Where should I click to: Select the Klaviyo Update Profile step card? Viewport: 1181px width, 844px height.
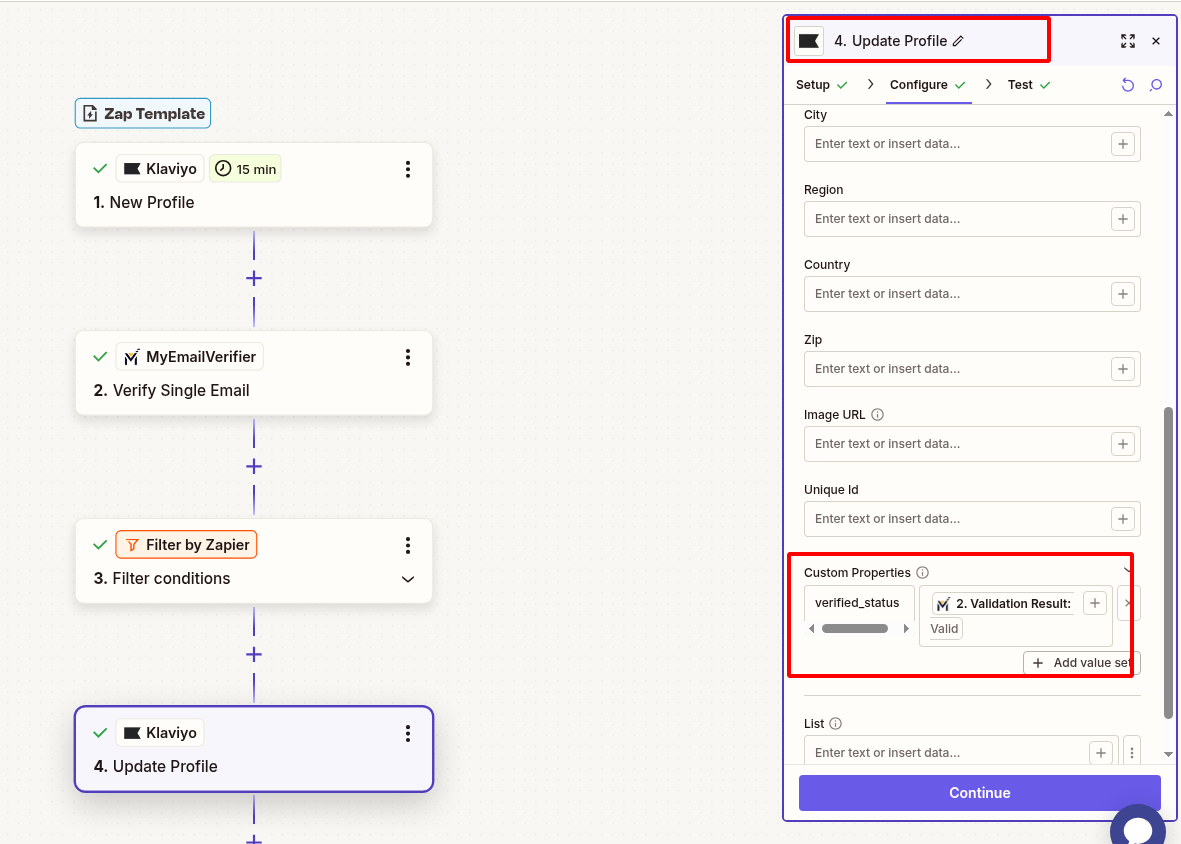click(254, 749)
